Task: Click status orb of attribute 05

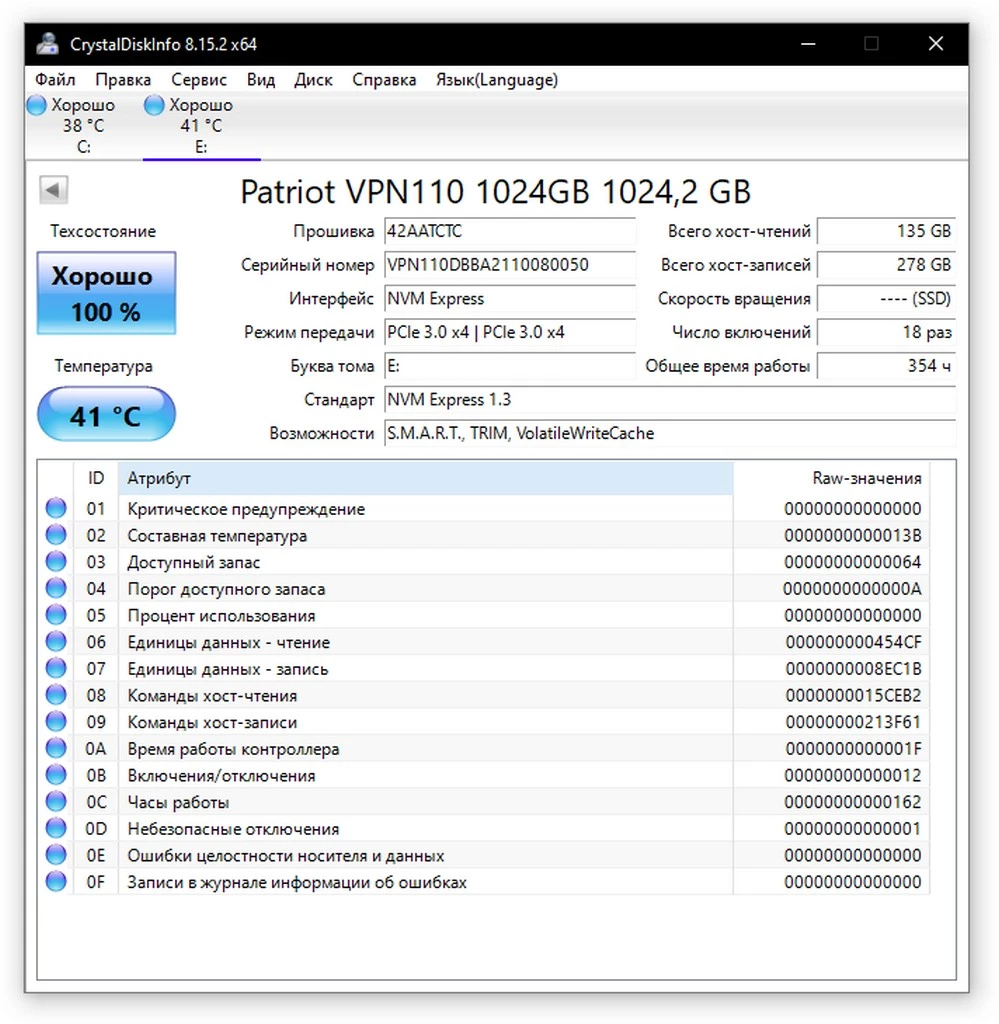Action: tap(56, 615)
